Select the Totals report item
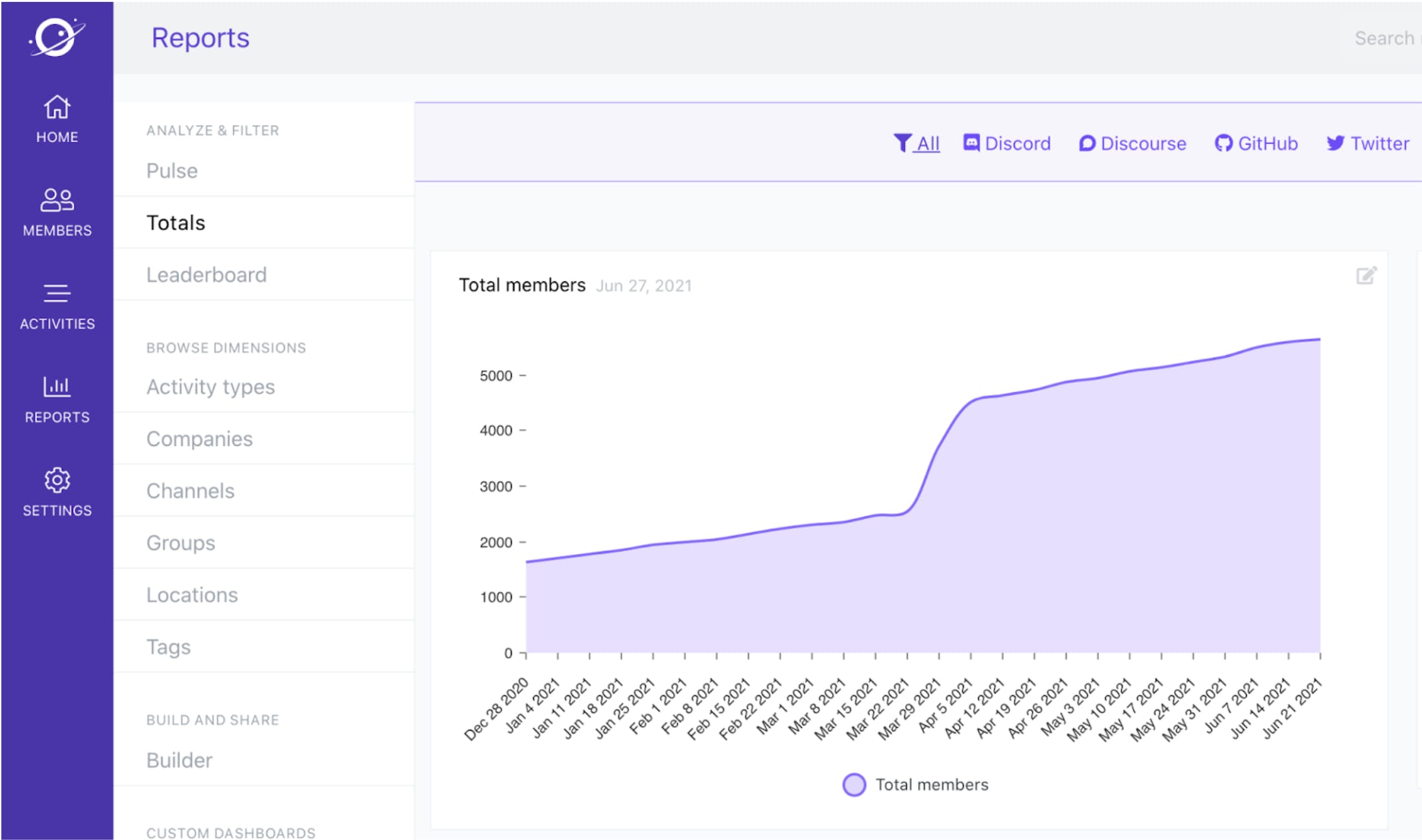Screen dimensions: 1422x840 (176, 223)
